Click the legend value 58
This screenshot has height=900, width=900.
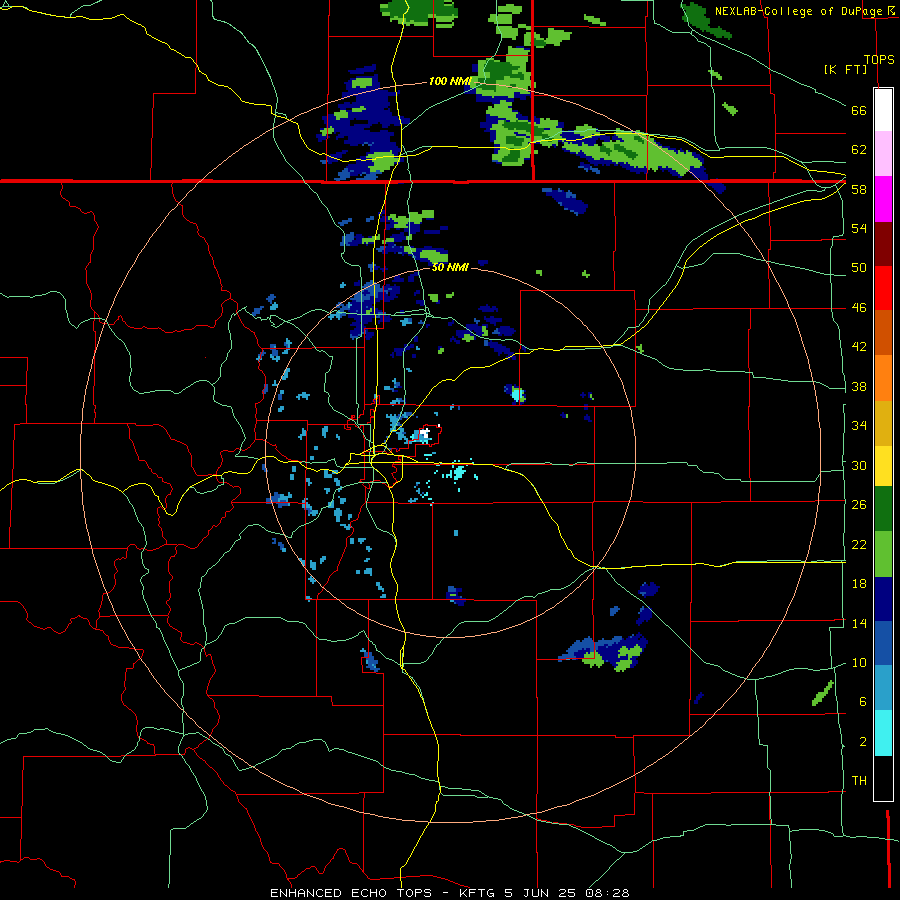point(859,189)
